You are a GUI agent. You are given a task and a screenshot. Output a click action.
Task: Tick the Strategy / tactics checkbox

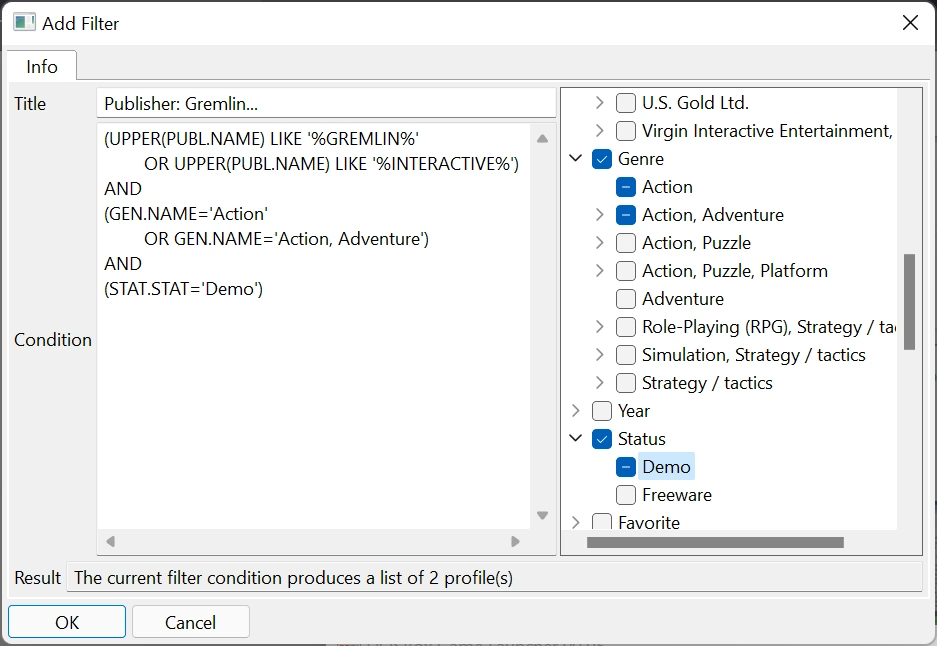626,383
